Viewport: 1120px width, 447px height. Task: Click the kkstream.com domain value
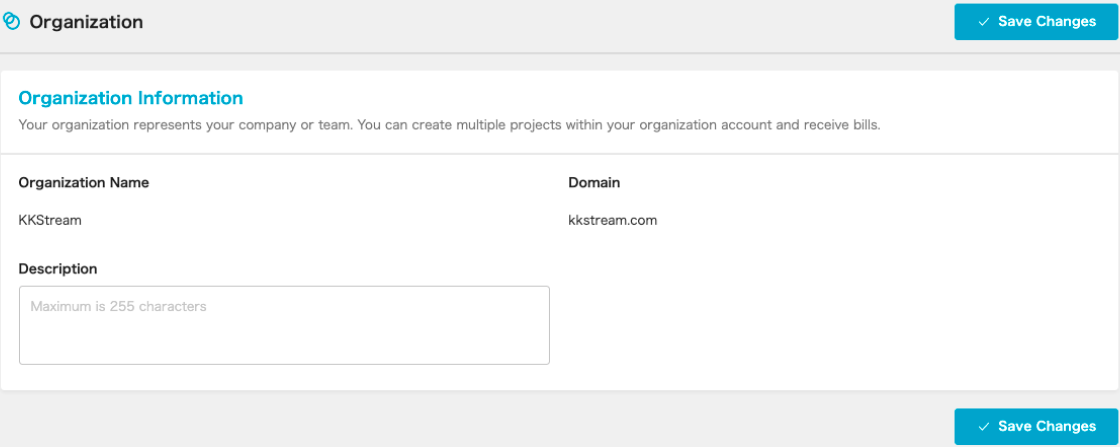(x=613, y=220)
